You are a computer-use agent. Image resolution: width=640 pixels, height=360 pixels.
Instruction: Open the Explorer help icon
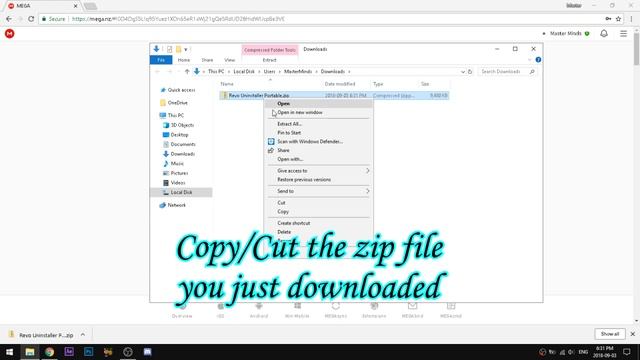pyautogui.click(x=538, y=60)
